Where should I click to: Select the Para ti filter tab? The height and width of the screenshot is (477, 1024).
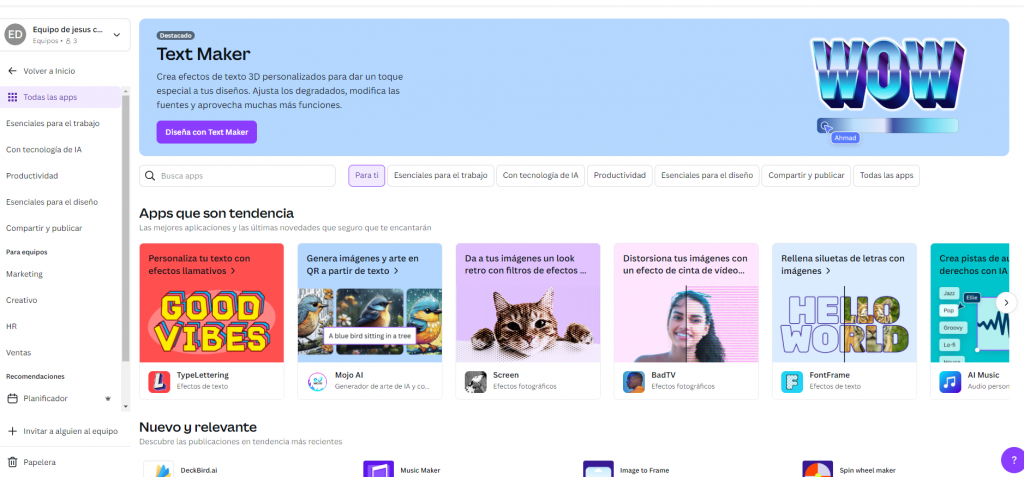(x=366, y=176)
